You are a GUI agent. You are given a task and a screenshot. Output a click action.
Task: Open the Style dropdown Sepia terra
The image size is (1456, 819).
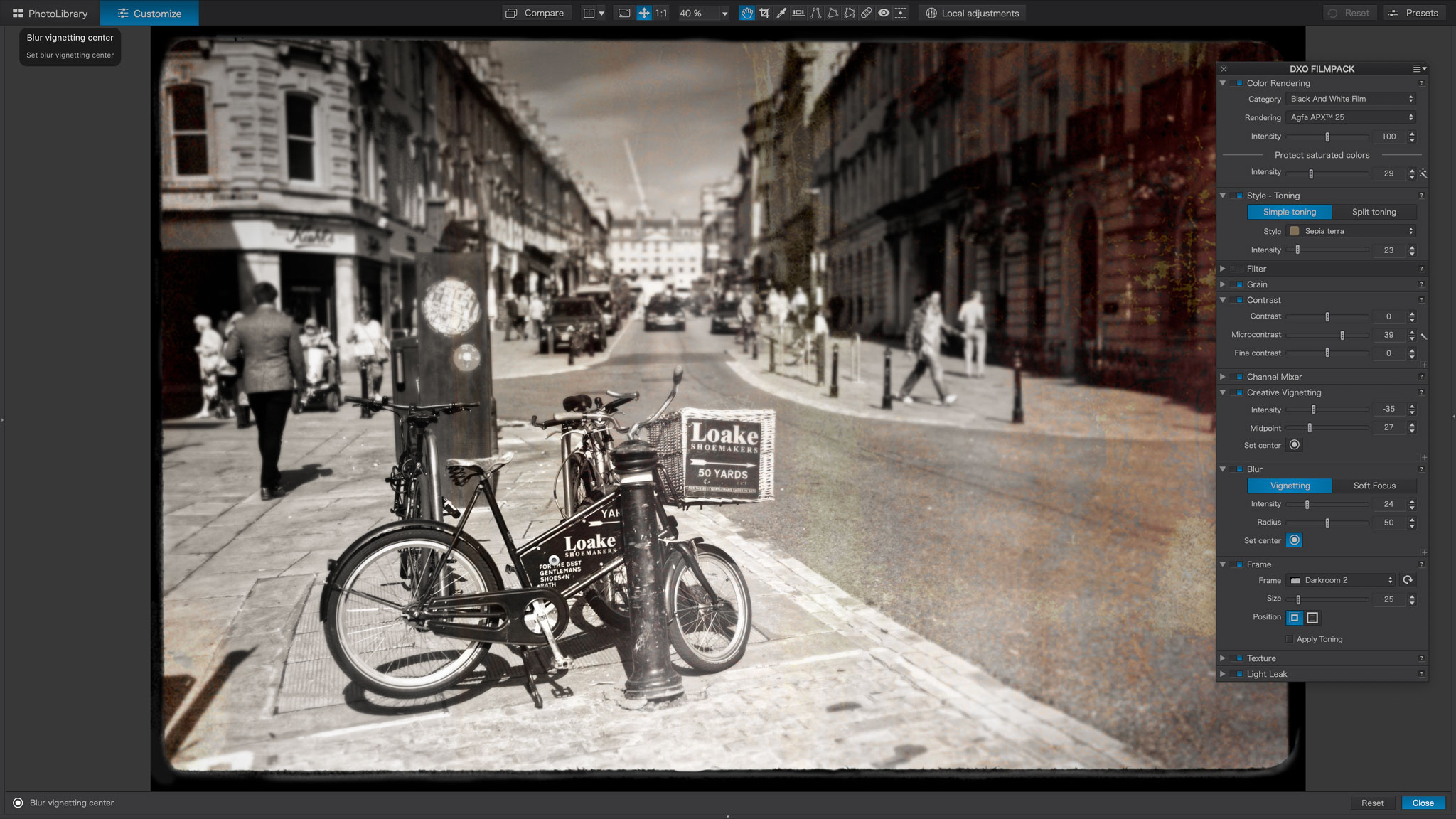1351,231
